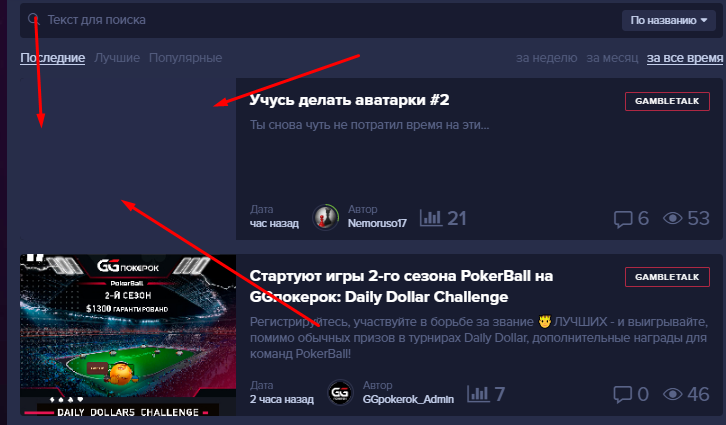Filter posts by за месяц
This screenshot has height=425, width=726.
coord(612,58)
